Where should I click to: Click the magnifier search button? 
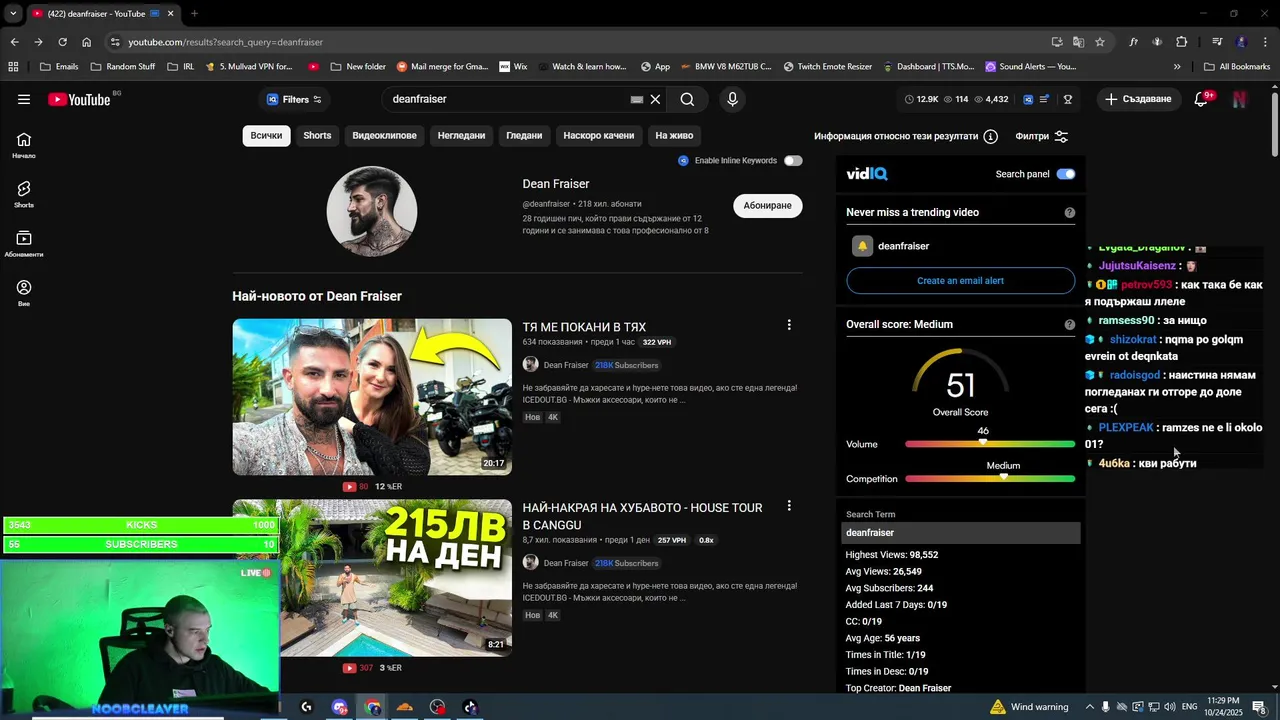pos(687,99)
